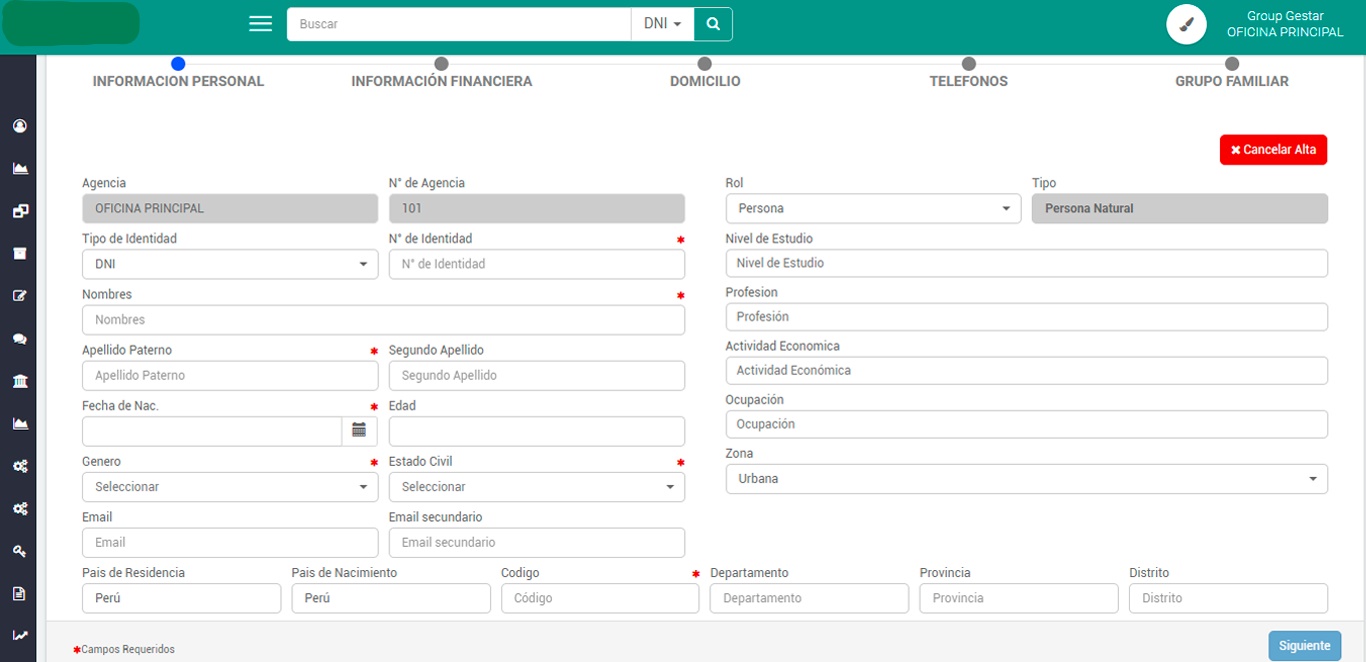The height and width of the screenshot is (662, 1366).
Task: Open the DNI search type dropdown
Action: [x=662, y=24]
